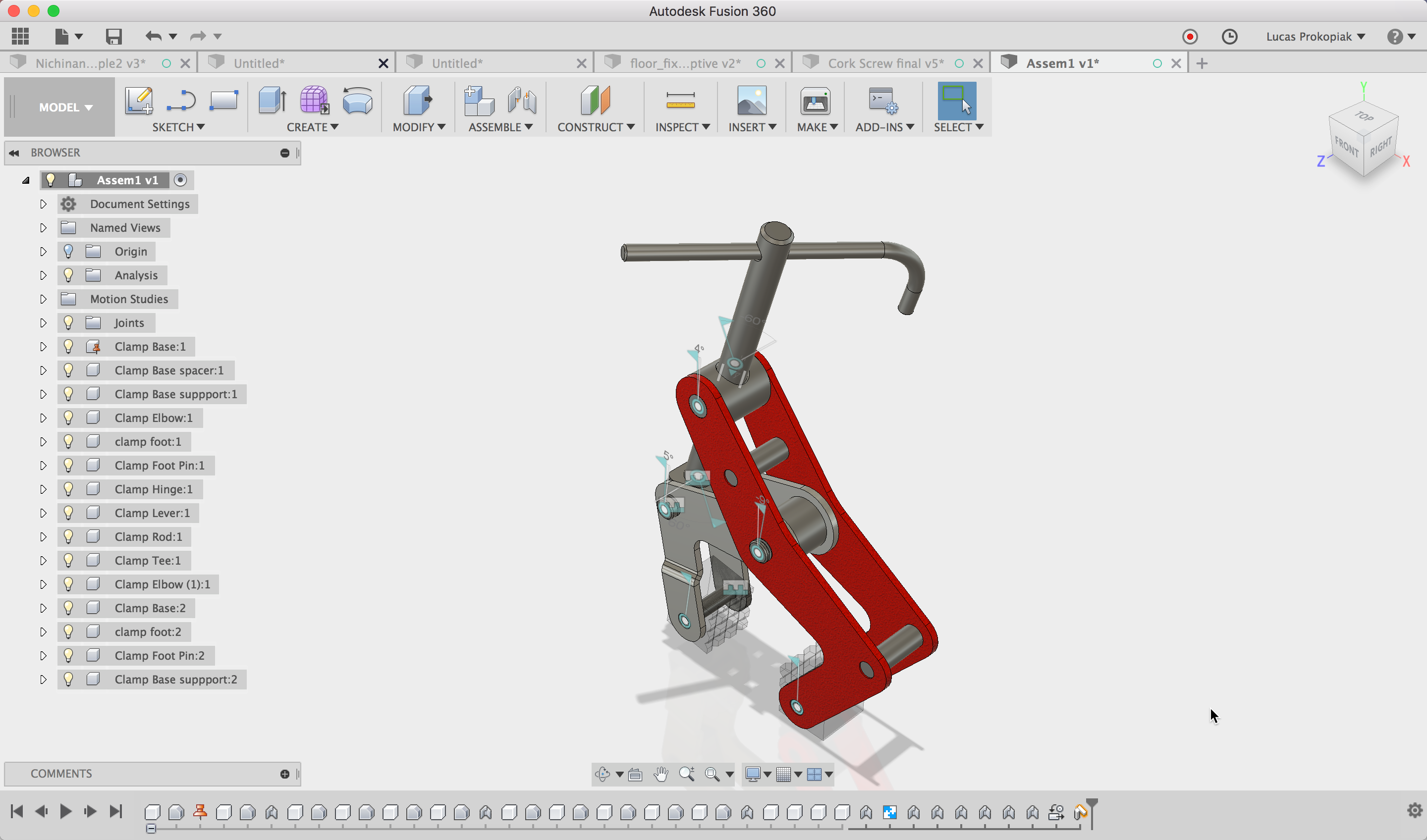Activate Assem1 v1 radio button
The width and height of the screenshot is (1427, 840).
tap(180, 180)
